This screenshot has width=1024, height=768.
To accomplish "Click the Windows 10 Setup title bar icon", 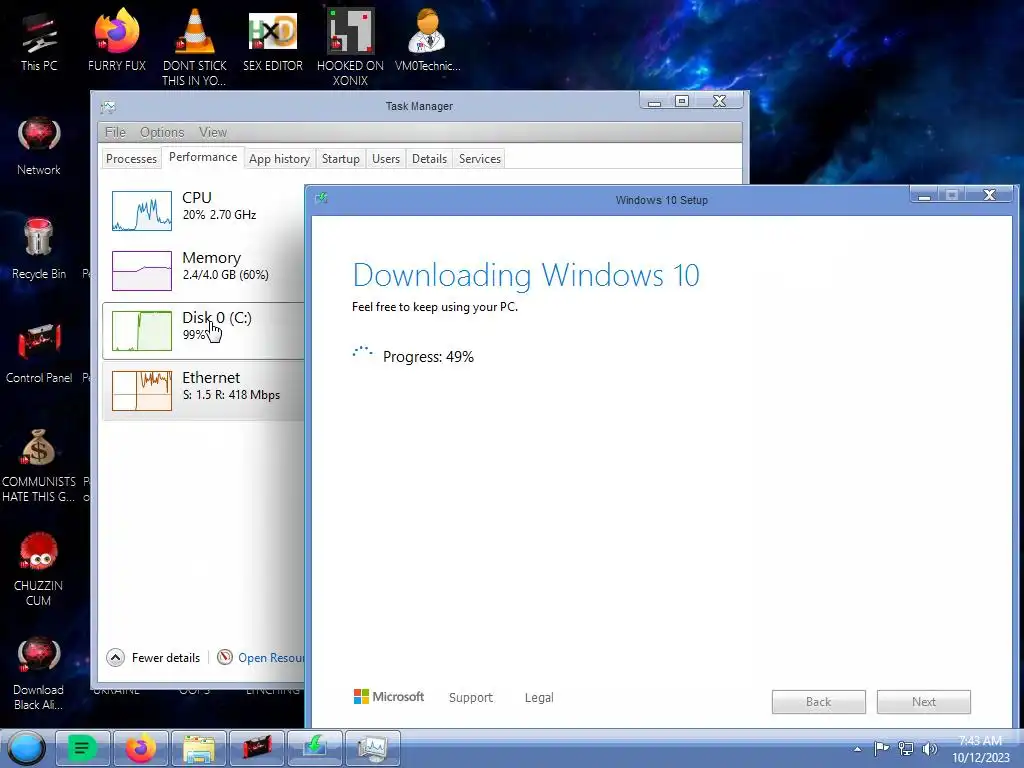I will [321, 199].
